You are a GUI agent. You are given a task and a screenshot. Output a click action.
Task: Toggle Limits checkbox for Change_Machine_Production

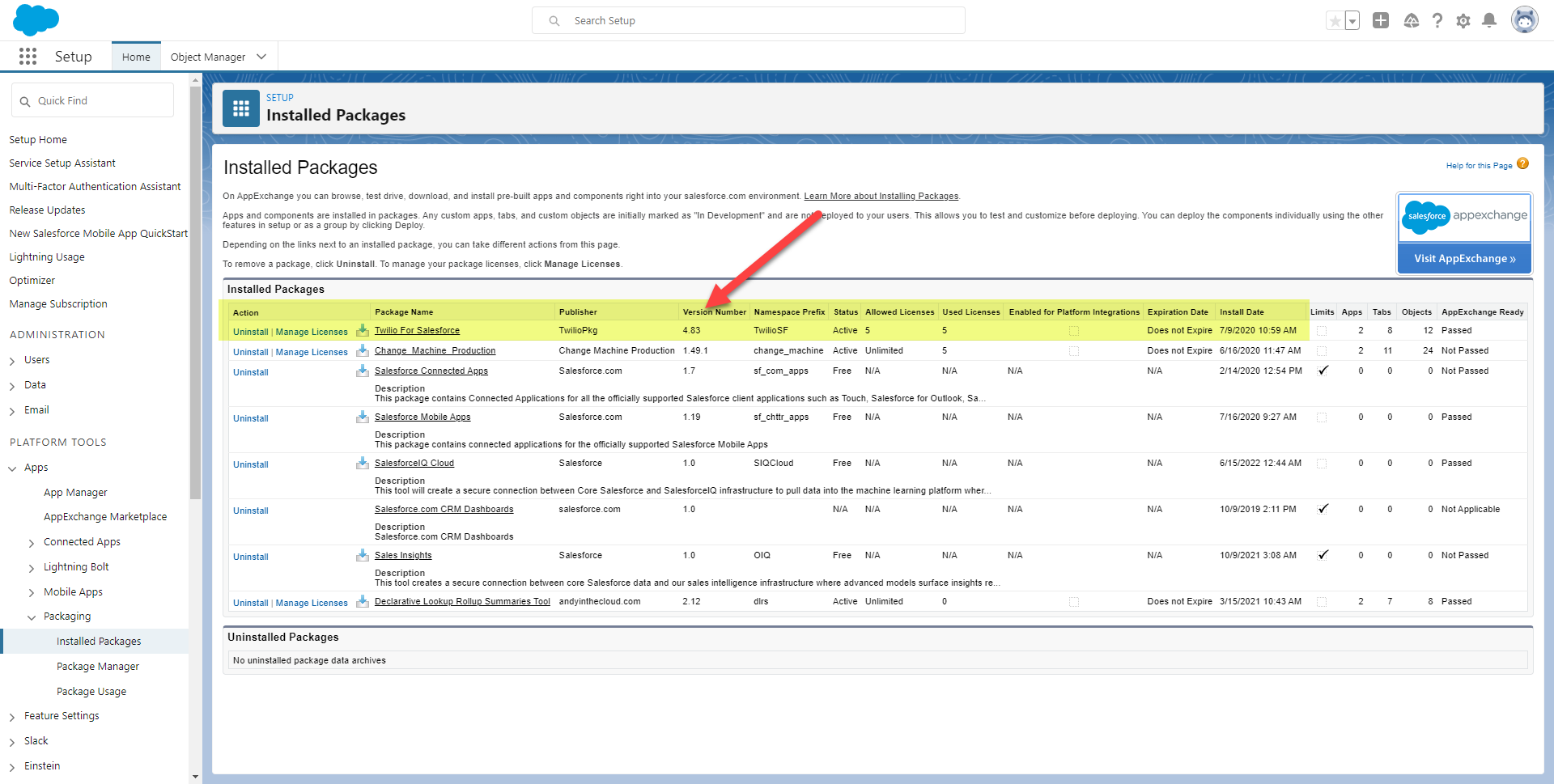pyautogui.click(x=1322, y=351)
